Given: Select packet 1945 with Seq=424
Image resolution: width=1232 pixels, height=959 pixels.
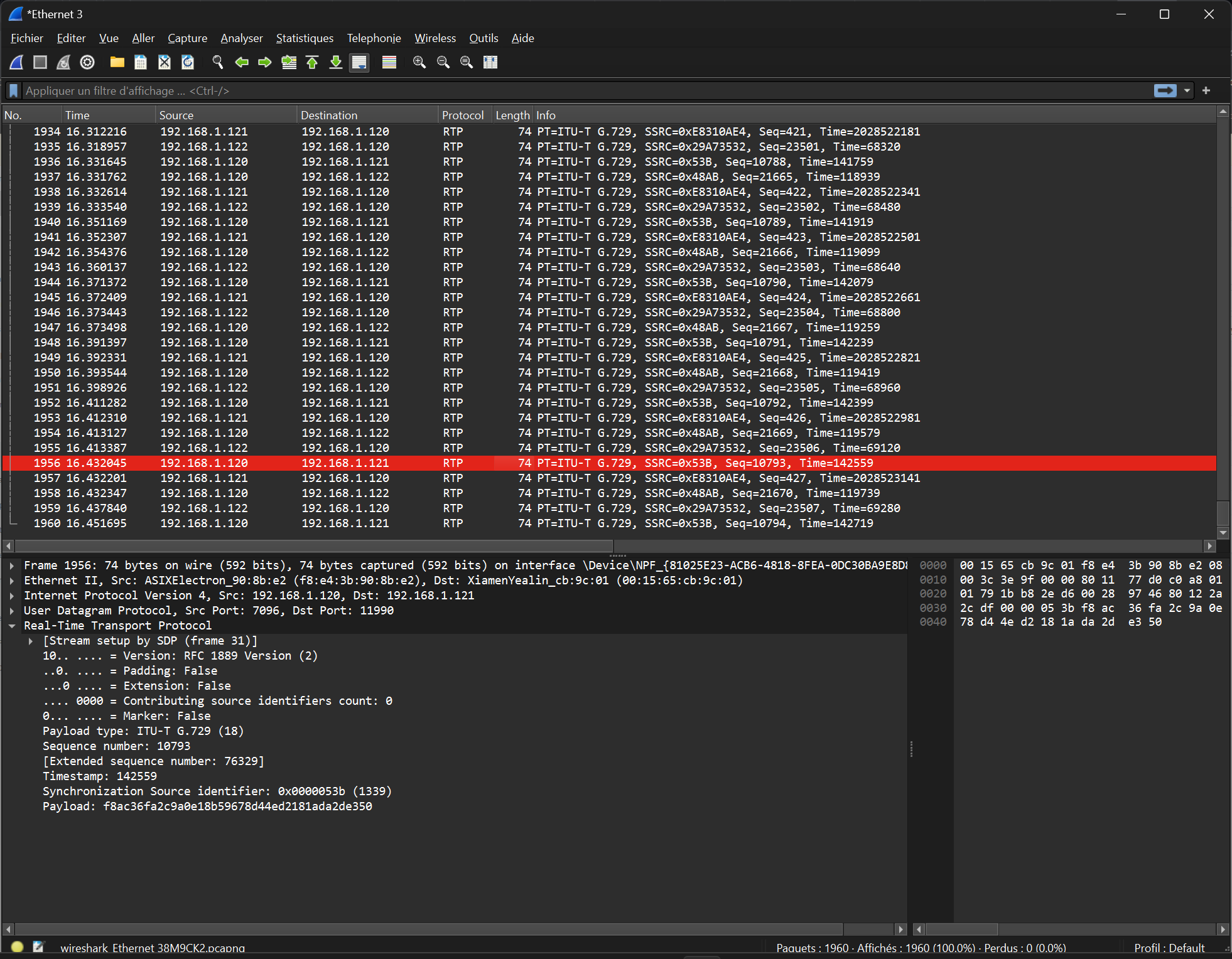Looking at the screenshot, I should (x=609, y=297).
